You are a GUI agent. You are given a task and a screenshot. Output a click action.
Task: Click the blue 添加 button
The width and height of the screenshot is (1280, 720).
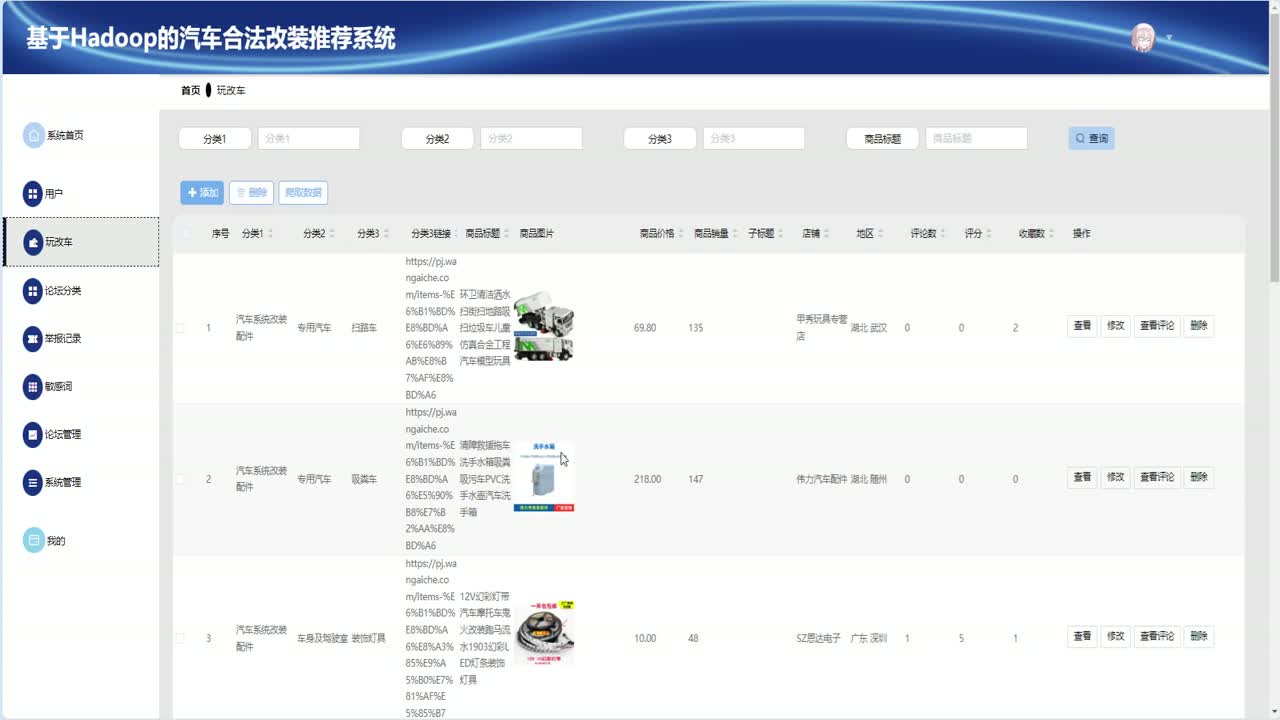[x=202, y=193]
